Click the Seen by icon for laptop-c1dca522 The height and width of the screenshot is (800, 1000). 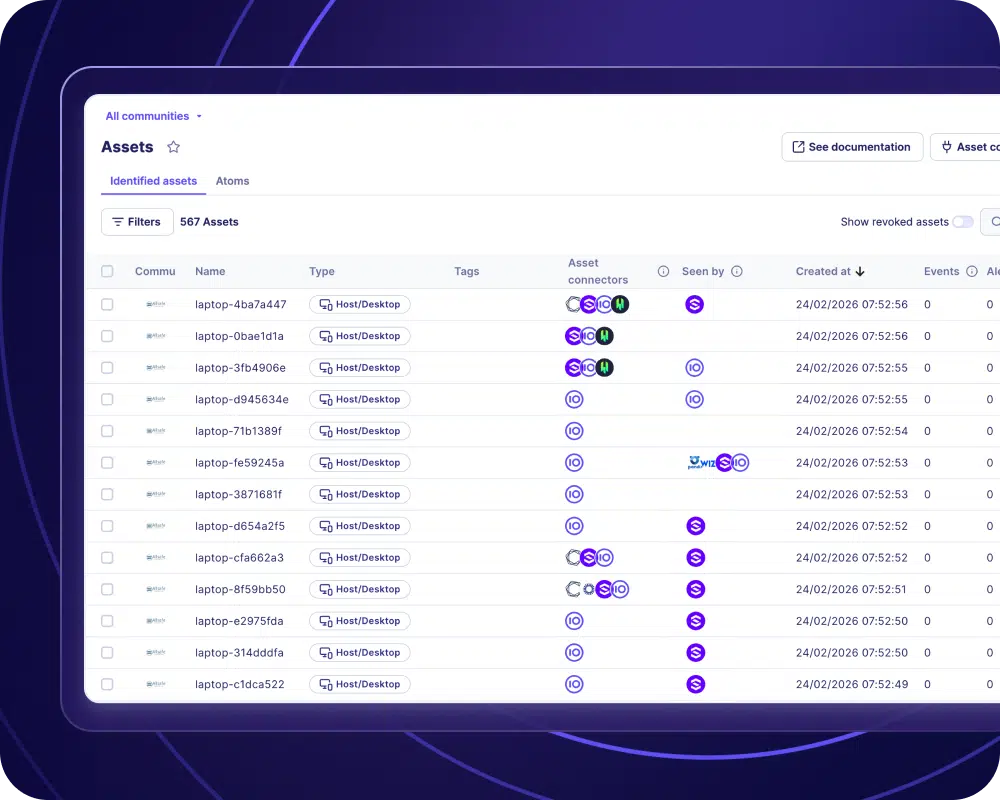coord(695,685)
